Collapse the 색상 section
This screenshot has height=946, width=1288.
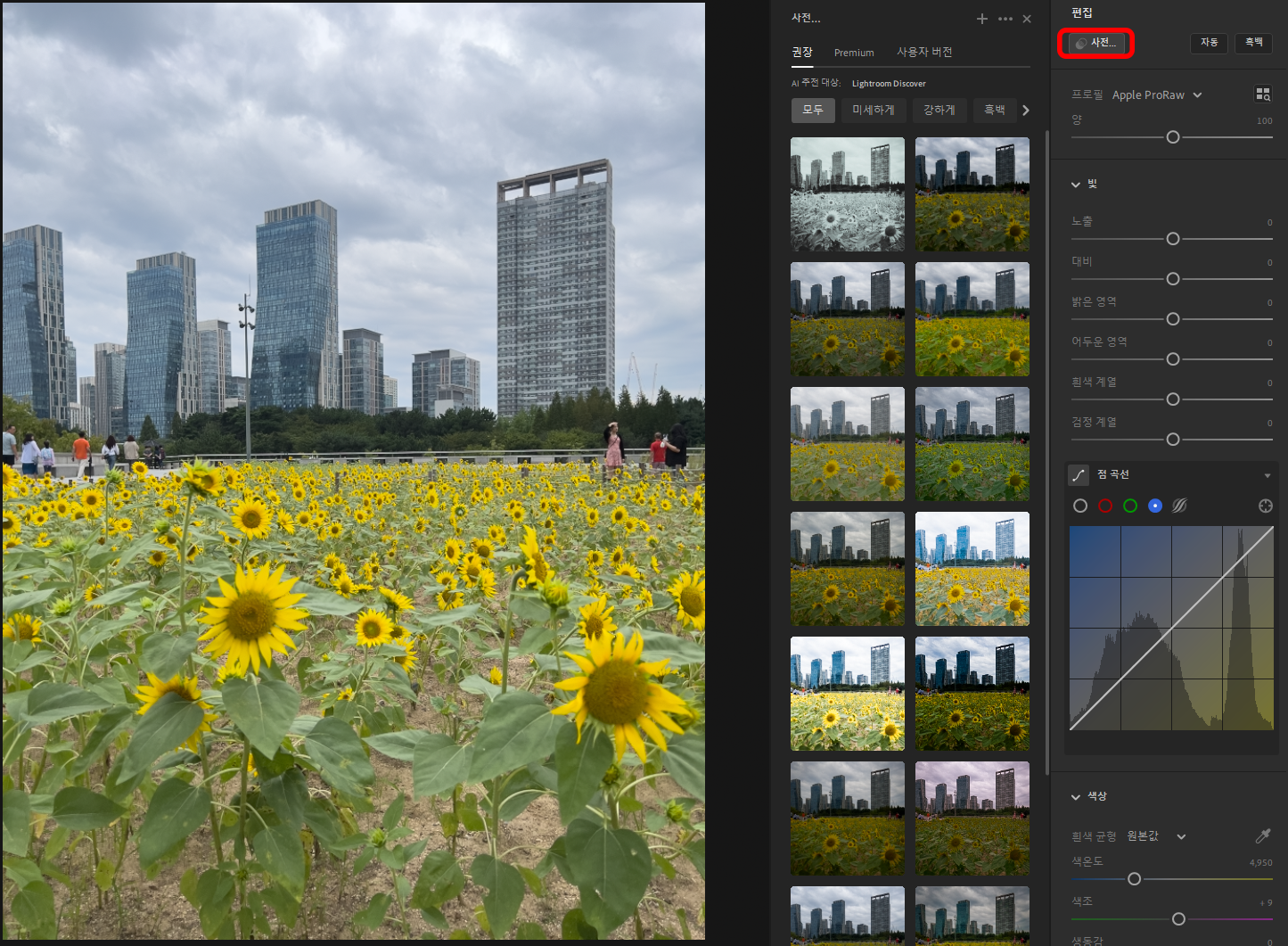1076,797
